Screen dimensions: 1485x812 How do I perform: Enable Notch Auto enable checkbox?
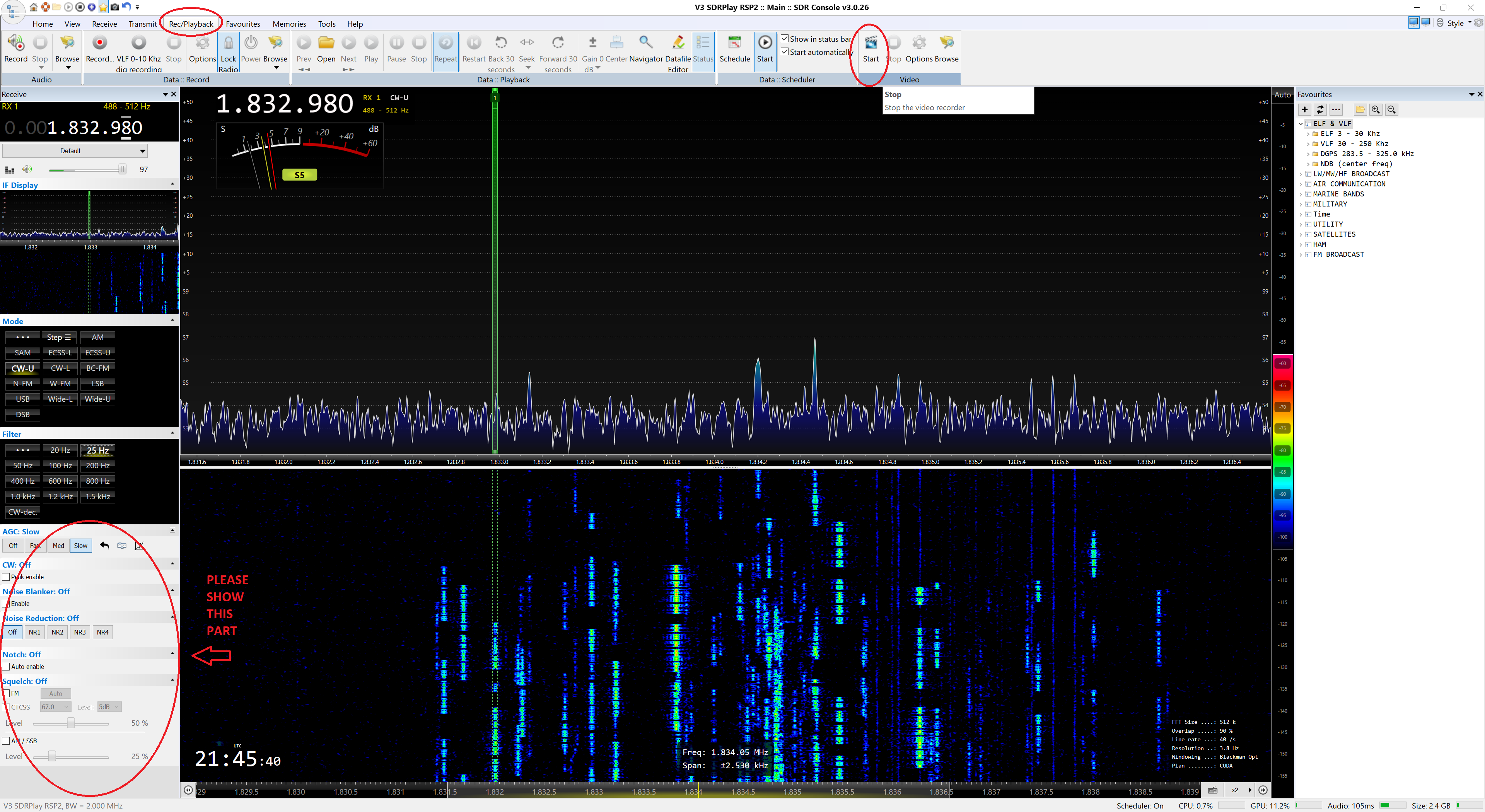coord(6,667)
